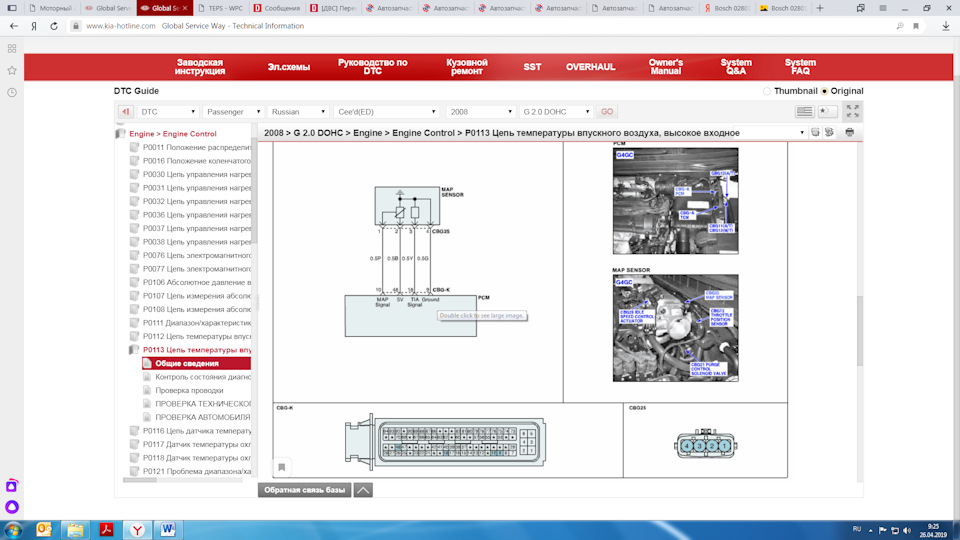Click the print icon in document header
The image size is (960, 540).
click(x=849, y=132)
